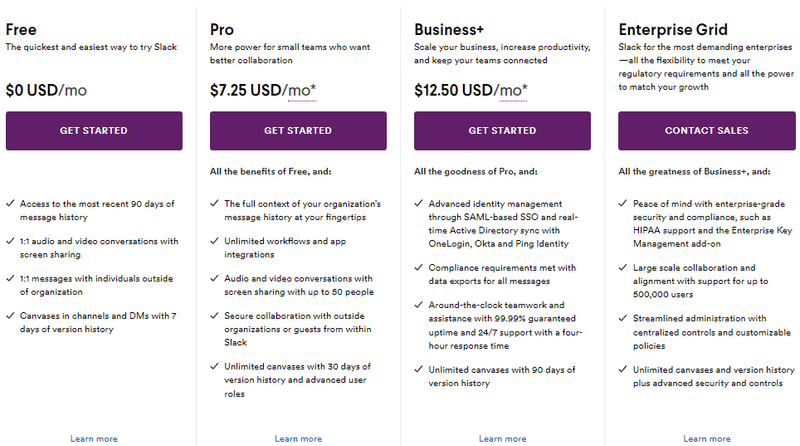Click underlined /mo* in the $7.25 price
The height and width of the screenshot is (446, 800).
[x=303, y=91]
